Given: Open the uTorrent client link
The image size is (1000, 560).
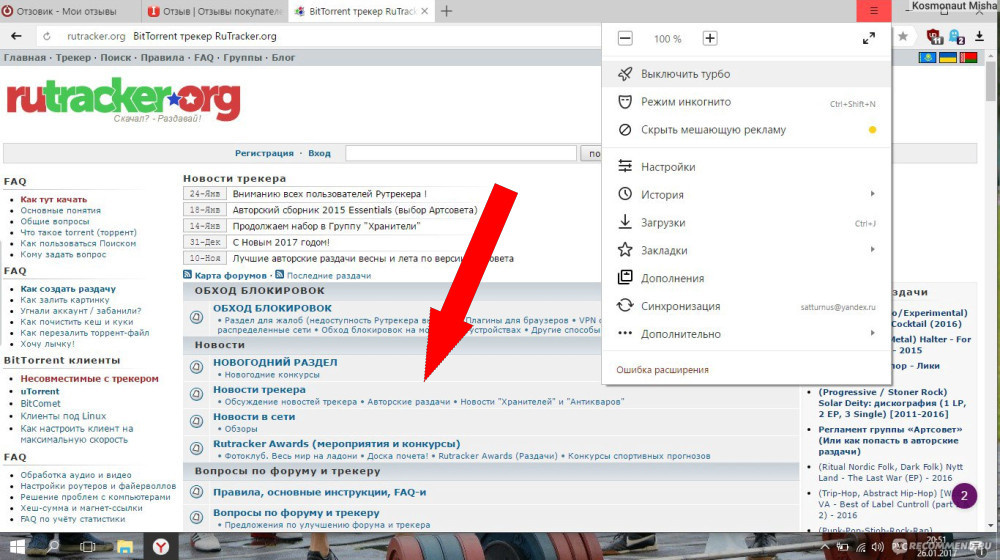Looking at the screenshot, I should pos(40,392).
